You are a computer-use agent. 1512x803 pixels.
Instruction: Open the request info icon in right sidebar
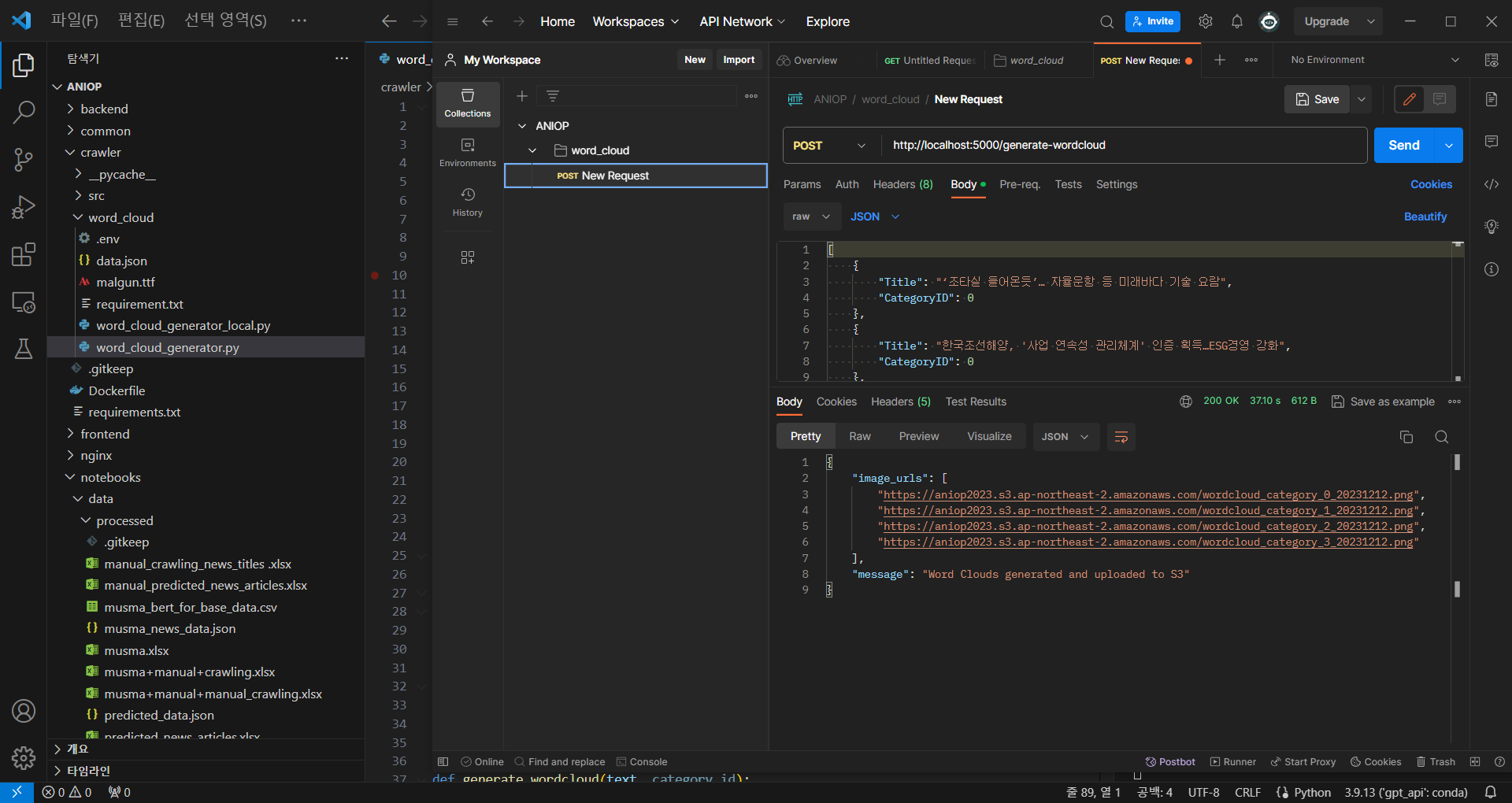(x=1492, y=269)
